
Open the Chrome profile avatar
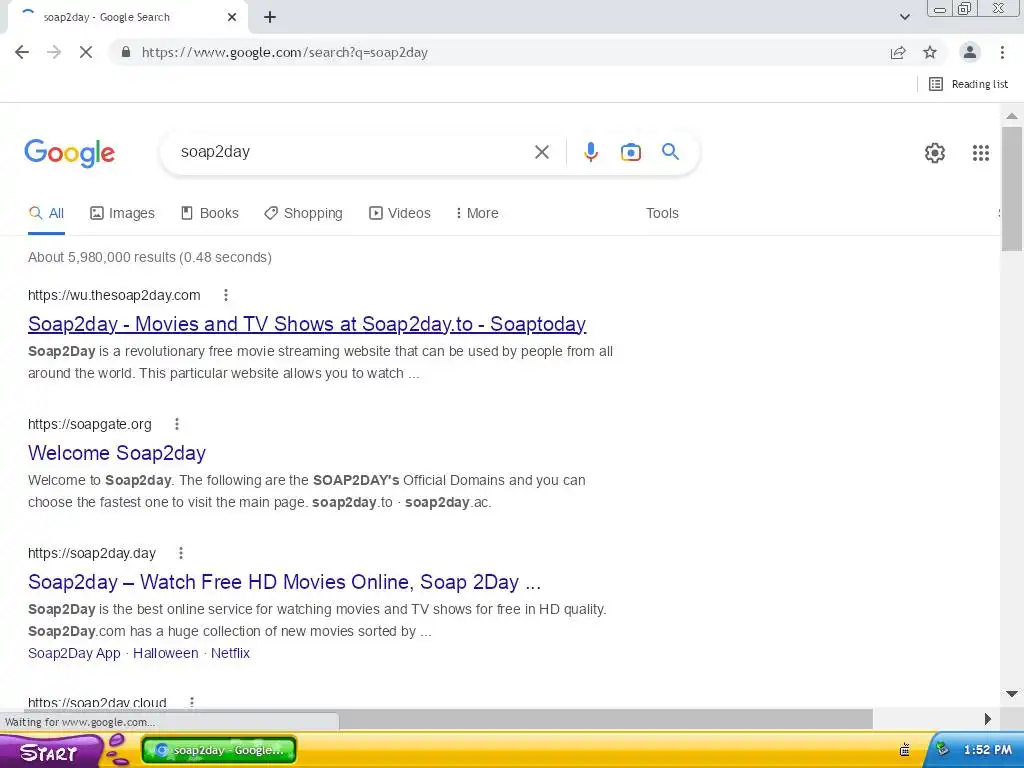[970, 52]
